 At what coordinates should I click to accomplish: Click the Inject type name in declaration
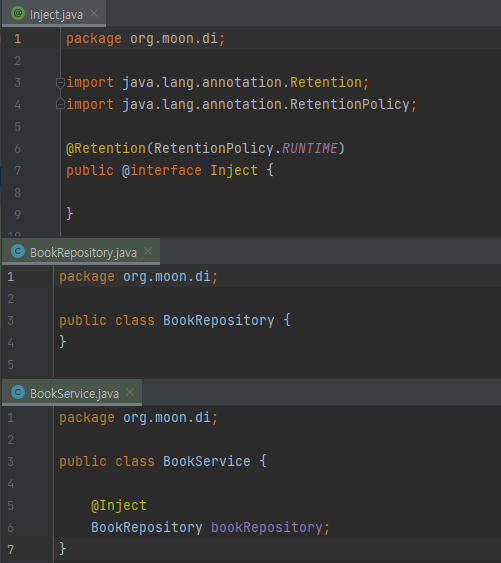tap(234, 170)
